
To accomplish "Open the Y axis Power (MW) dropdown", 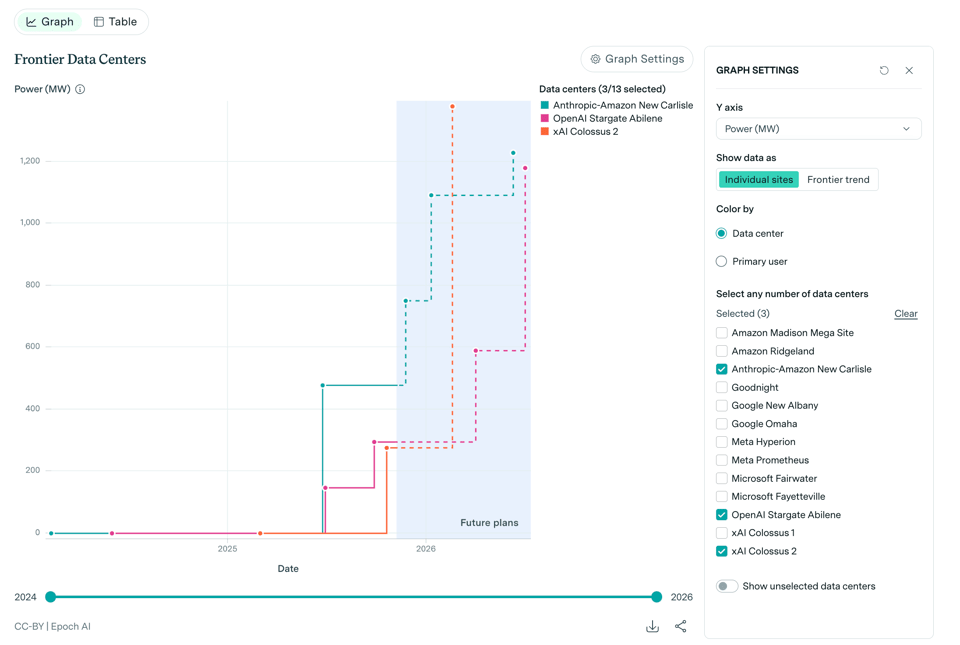I will coord(818,129).
